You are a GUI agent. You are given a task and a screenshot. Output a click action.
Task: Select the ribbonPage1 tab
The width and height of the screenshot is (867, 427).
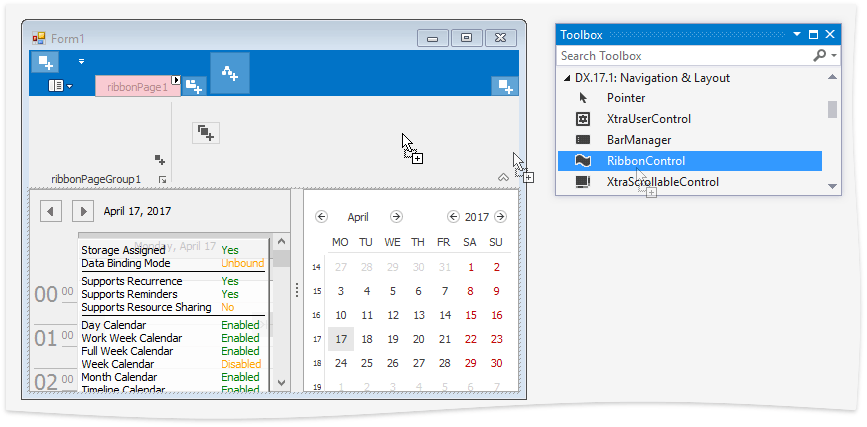pos(137,87)
